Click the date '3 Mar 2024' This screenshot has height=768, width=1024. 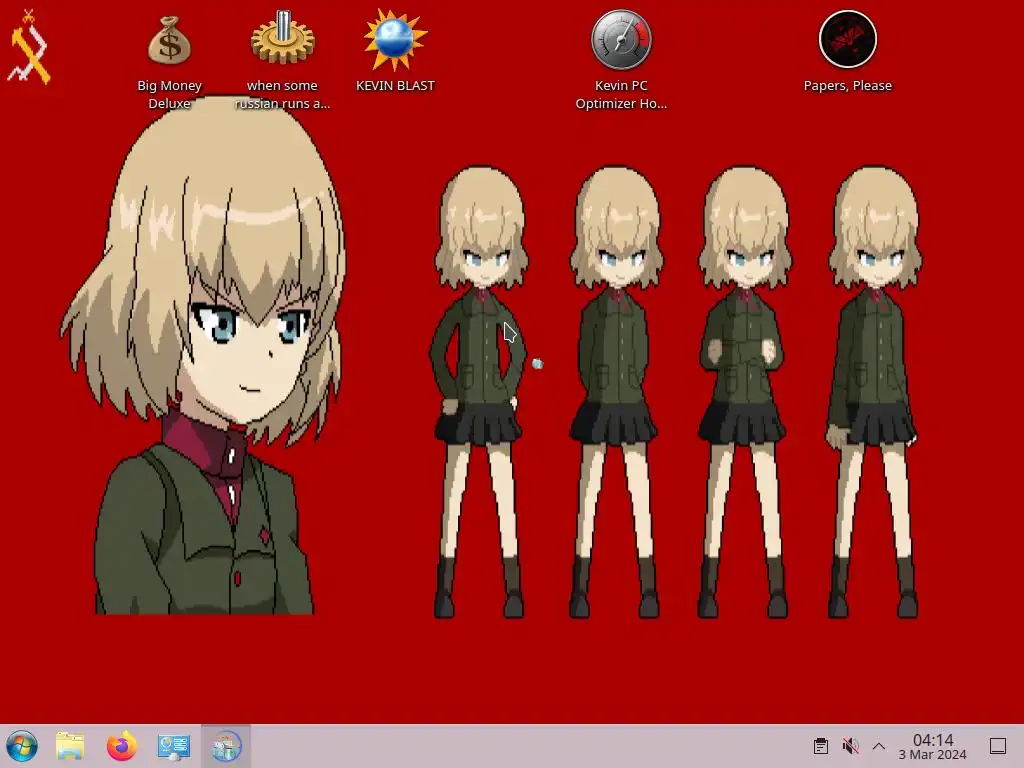(x=933, y=755)
